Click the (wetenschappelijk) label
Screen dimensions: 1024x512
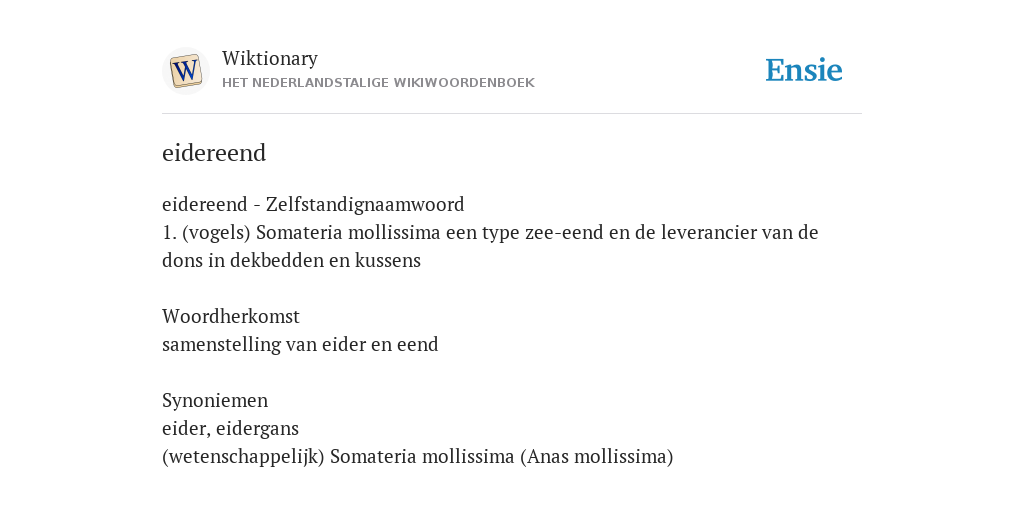tap(243, 456)
